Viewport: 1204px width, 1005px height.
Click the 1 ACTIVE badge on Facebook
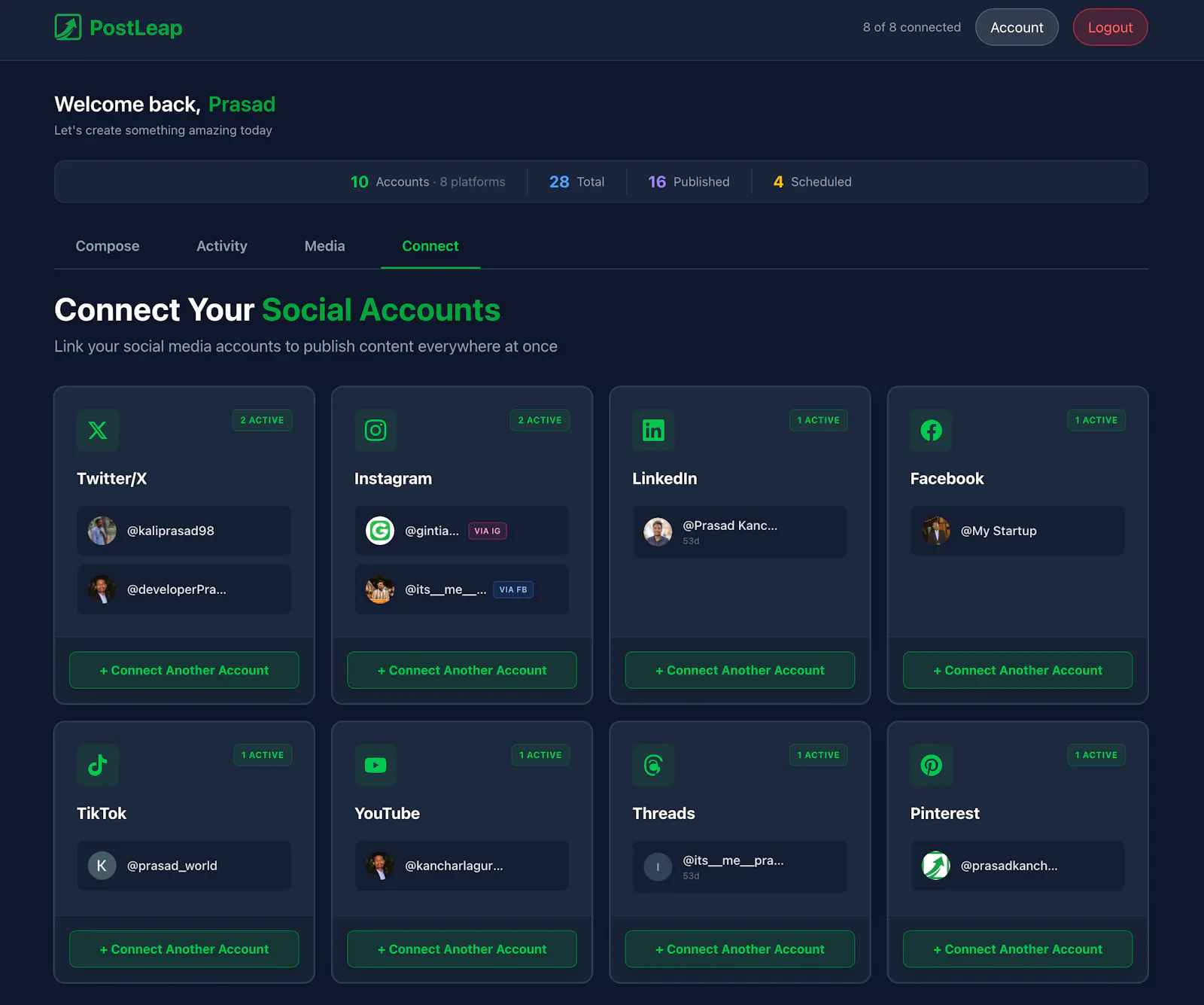[x=1096, y=420]
